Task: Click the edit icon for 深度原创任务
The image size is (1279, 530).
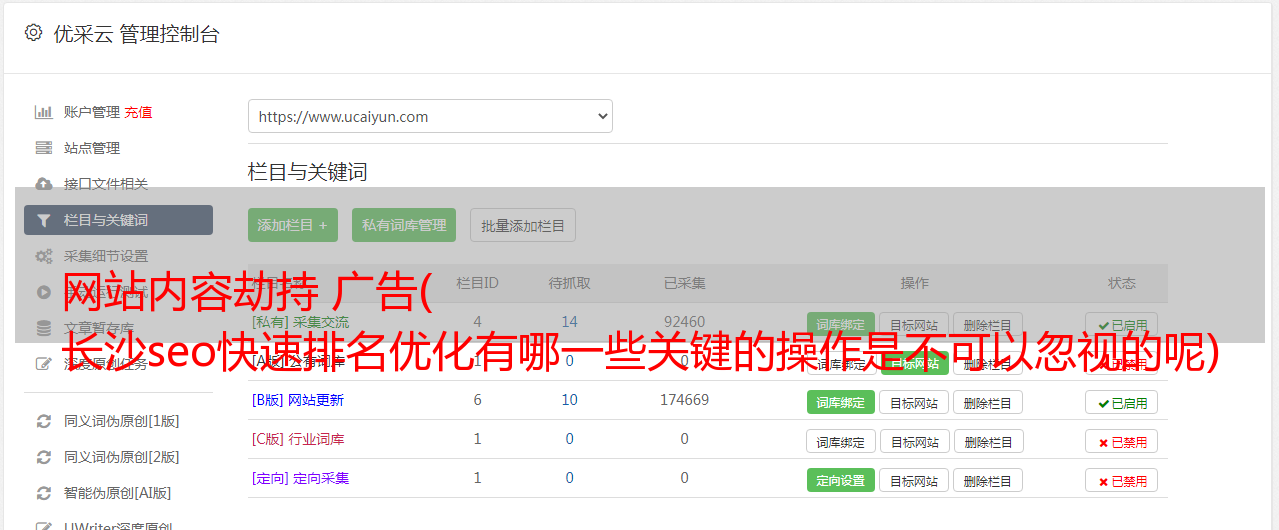Action: [x=44, y=364]
